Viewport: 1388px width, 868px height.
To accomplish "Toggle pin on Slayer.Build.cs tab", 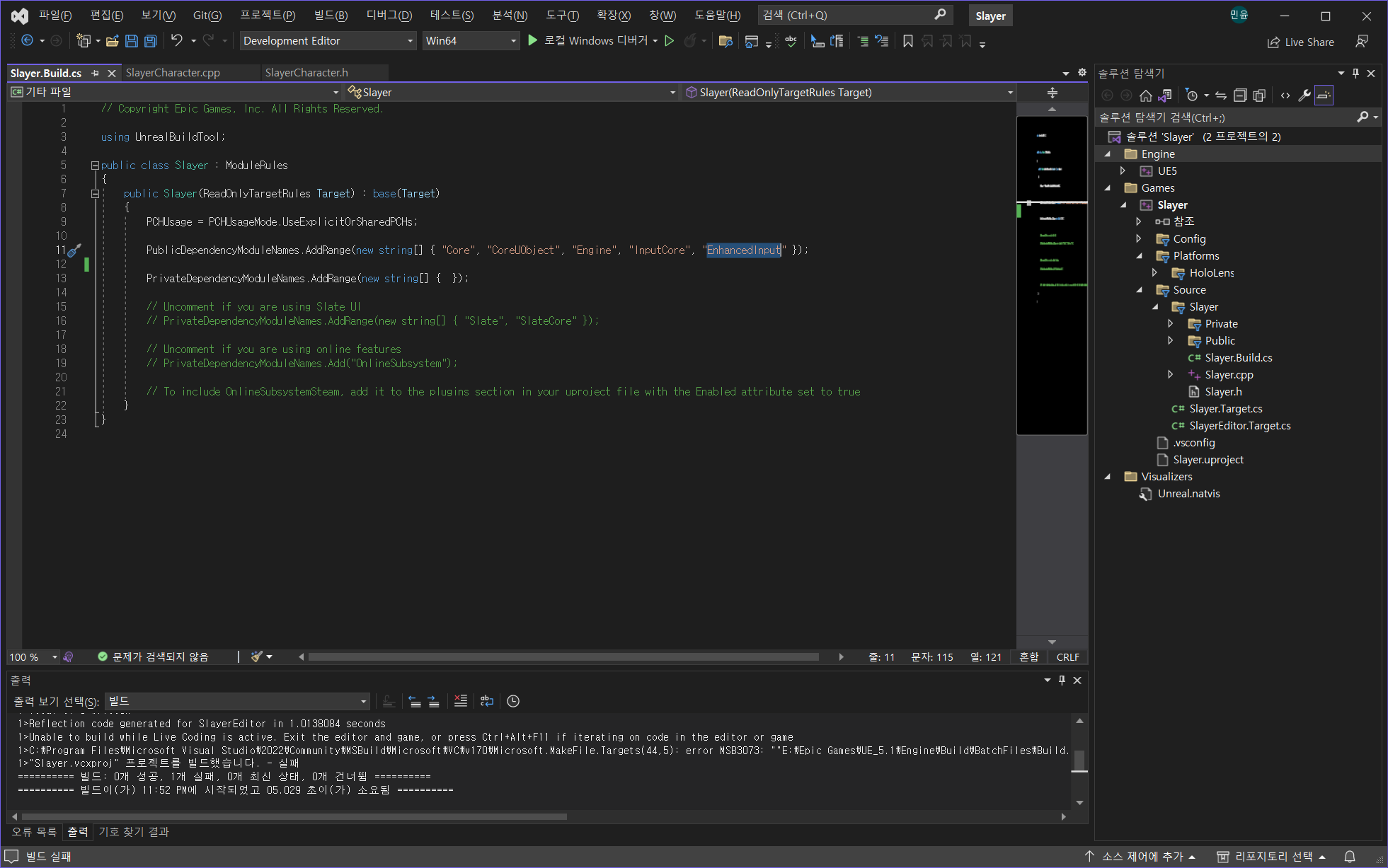I will 96,73.
